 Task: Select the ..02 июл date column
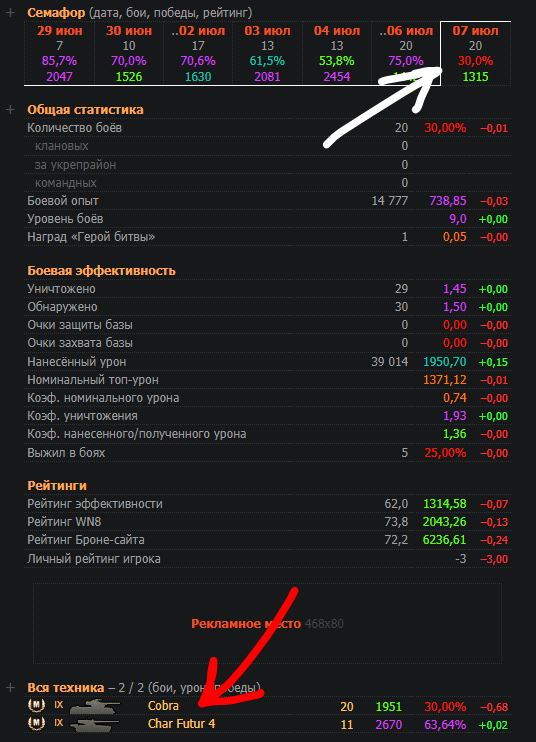tap(198, 53)
